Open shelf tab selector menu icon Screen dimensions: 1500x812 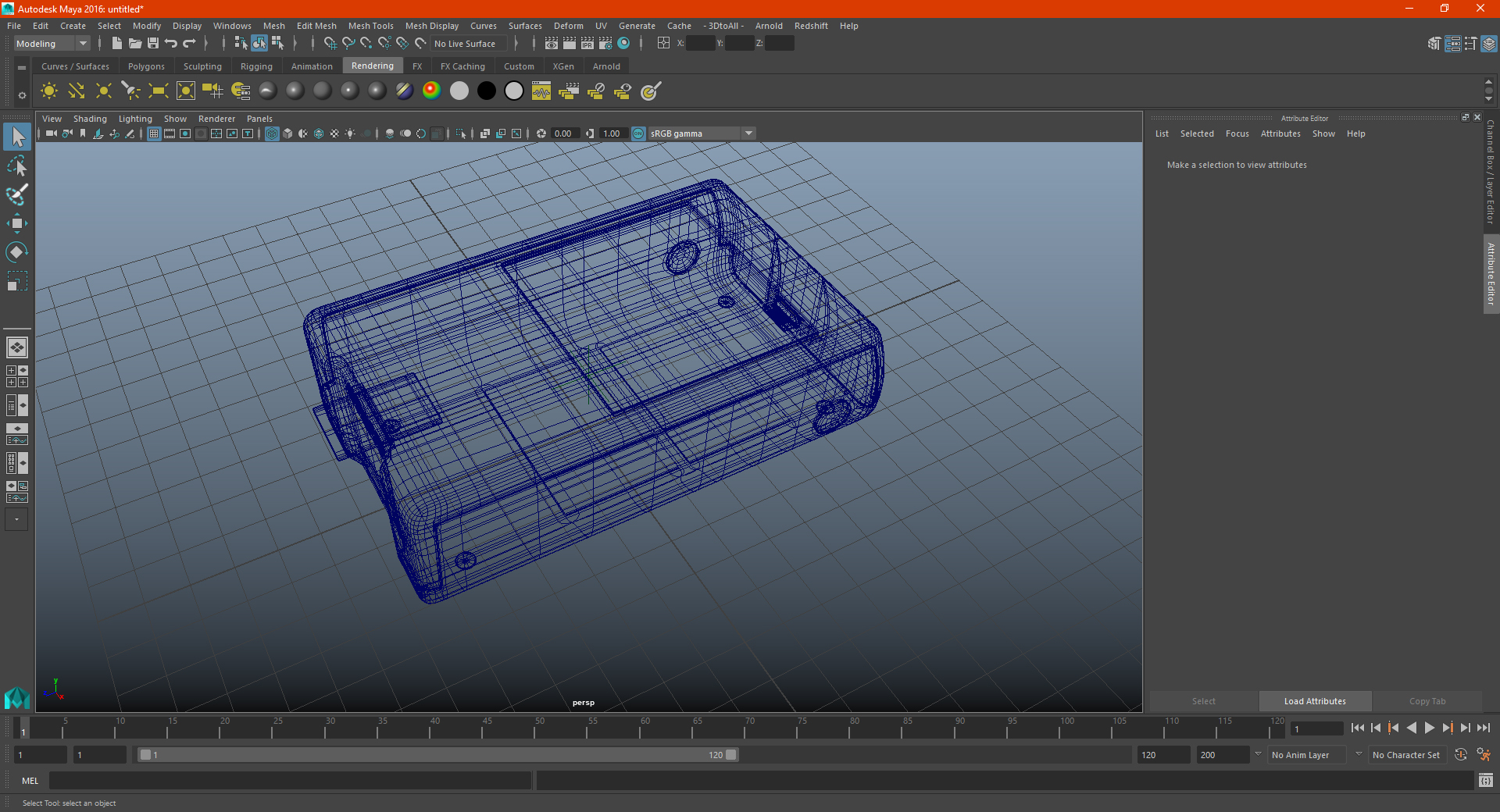point(22,68)
